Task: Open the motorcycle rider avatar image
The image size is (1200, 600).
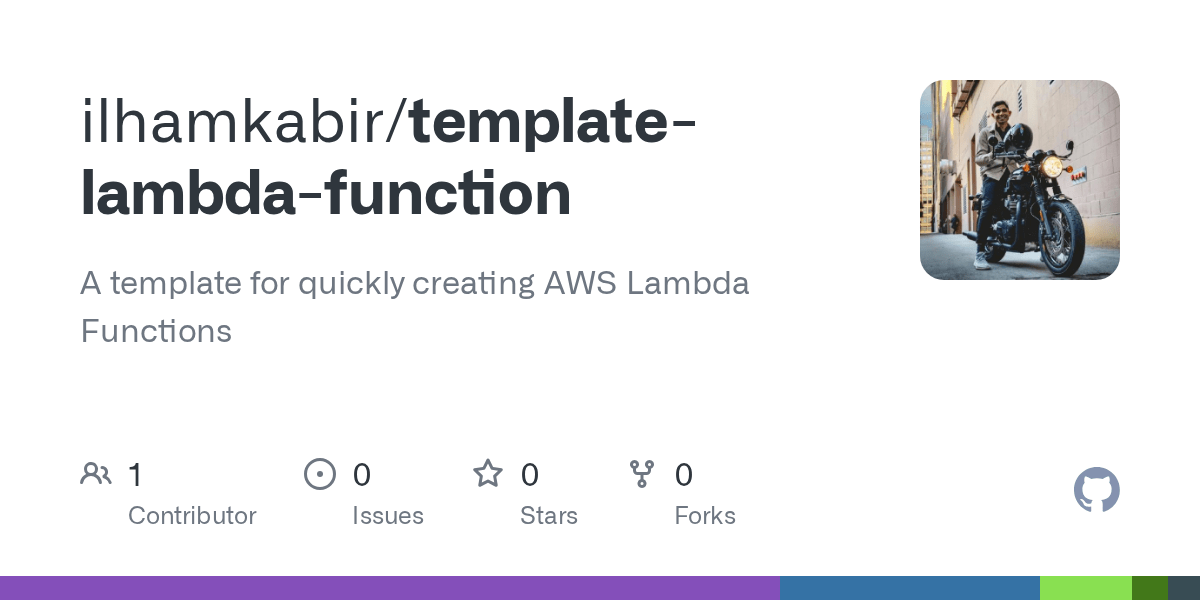Action: tap(1020, 180)
